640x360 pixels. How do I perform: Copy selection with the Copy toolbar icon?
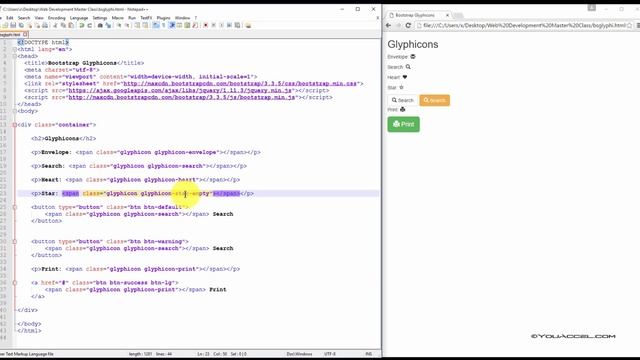tap(63, 25)
